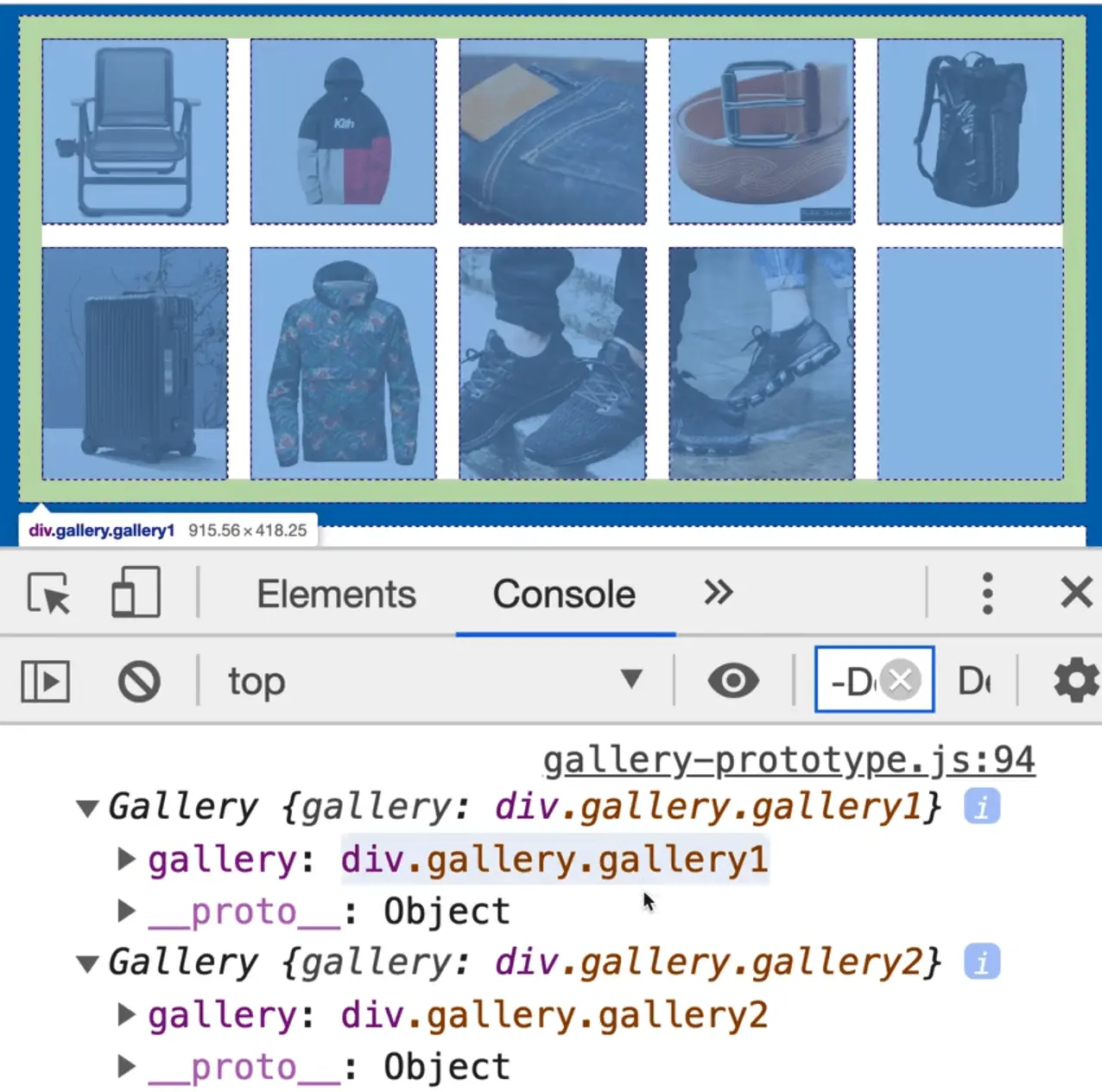
Task: Expand __proto__ of the second Gallery
Action: click(x=126, y=1065)
